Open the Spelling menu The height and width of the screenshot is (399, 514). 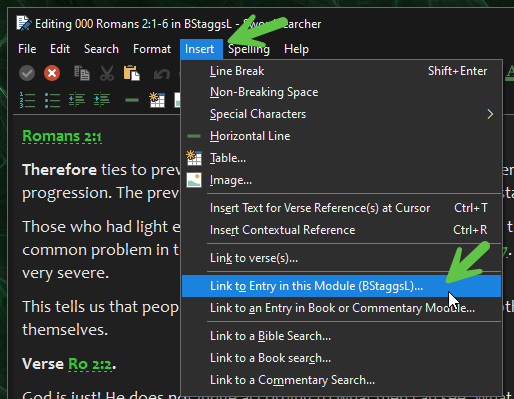pyautogui.click(x=249, y=49)
